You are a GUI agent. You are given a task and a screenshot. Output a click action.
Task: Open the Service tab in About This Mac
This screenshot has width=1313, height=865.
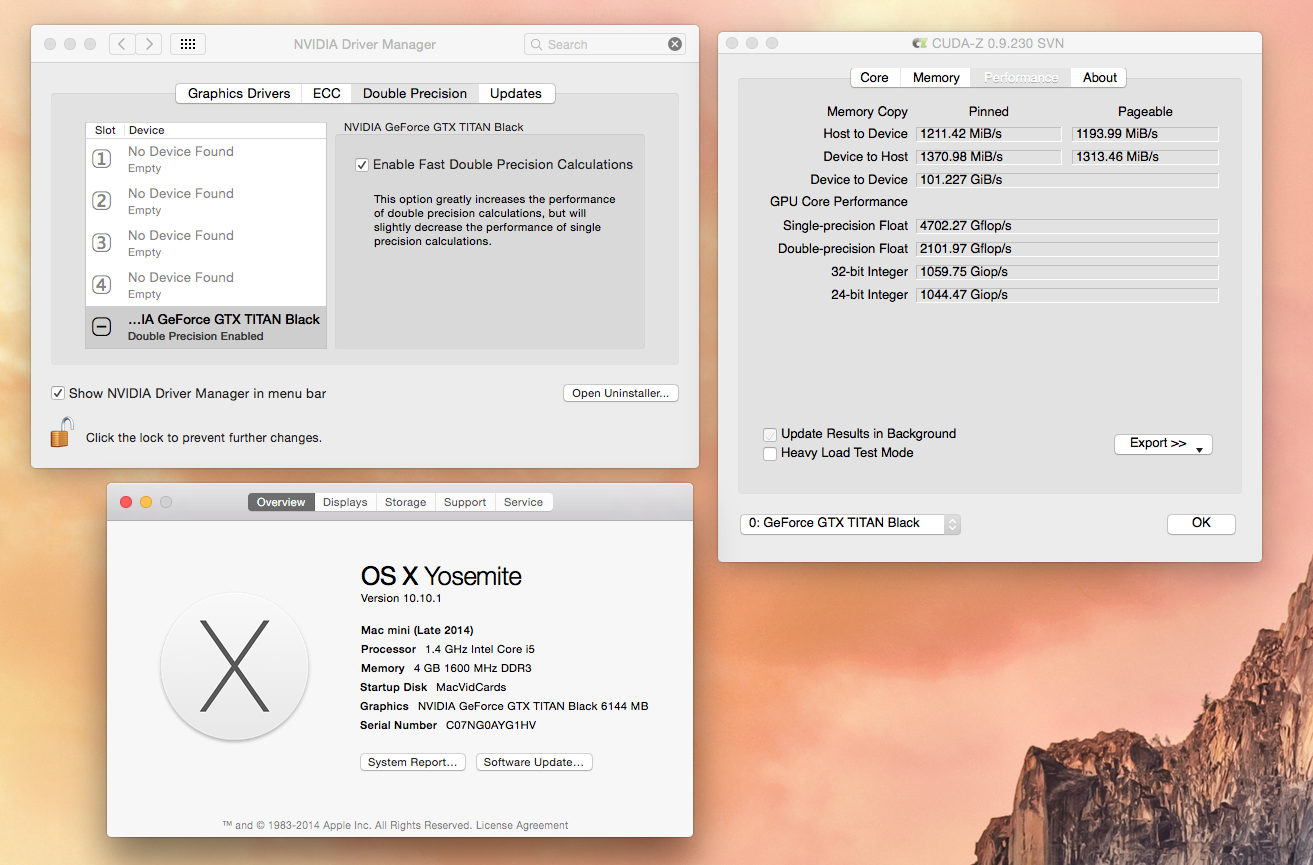point(524,502)
